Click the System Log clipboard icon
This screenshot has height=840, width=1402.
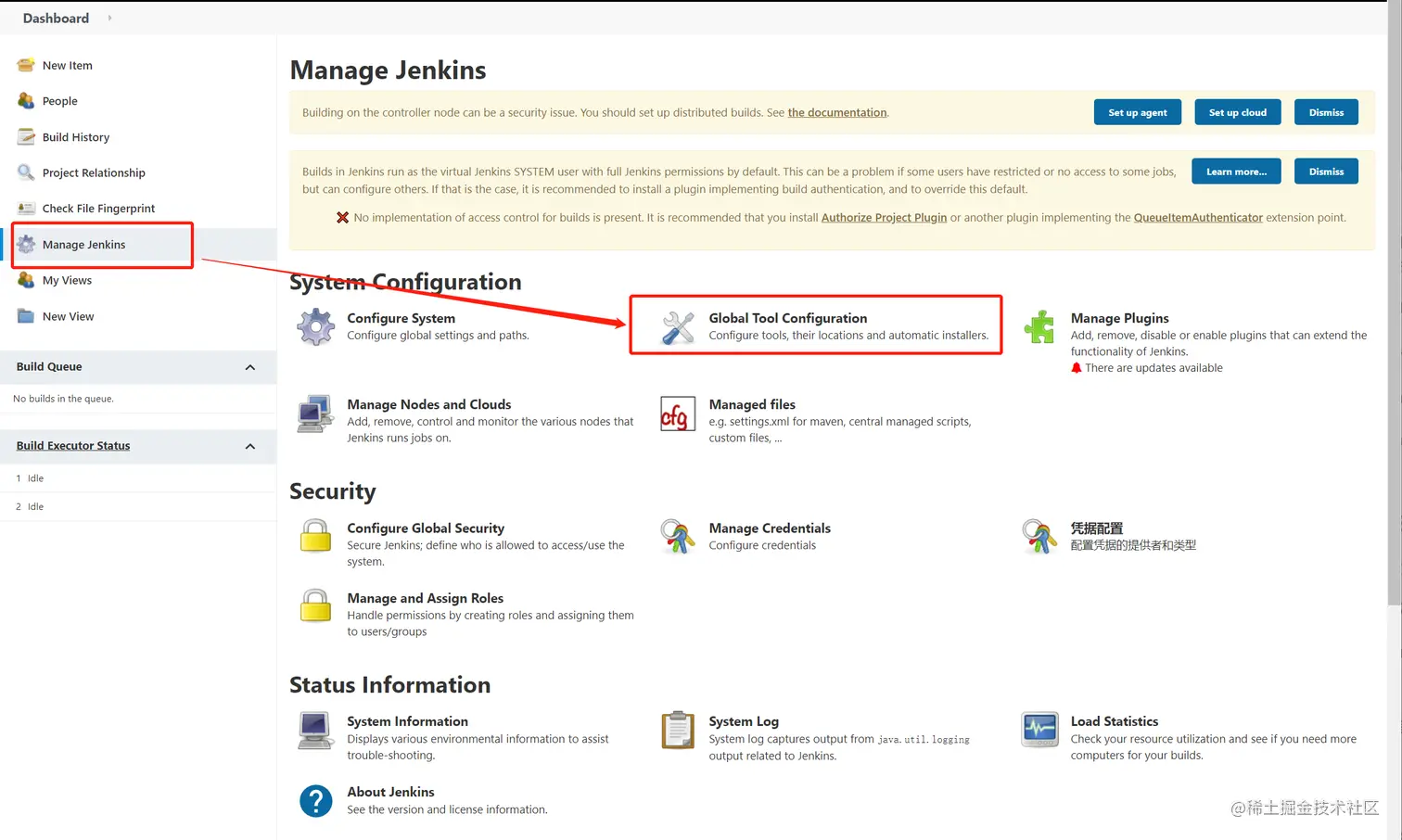(678, 731)
